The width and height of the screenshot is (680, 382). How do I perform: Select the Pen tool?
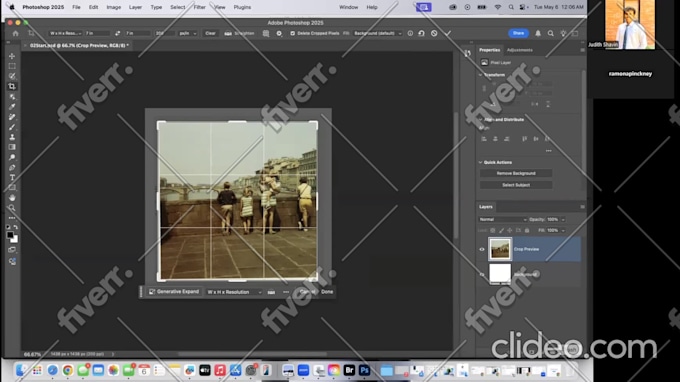(12, 167)
